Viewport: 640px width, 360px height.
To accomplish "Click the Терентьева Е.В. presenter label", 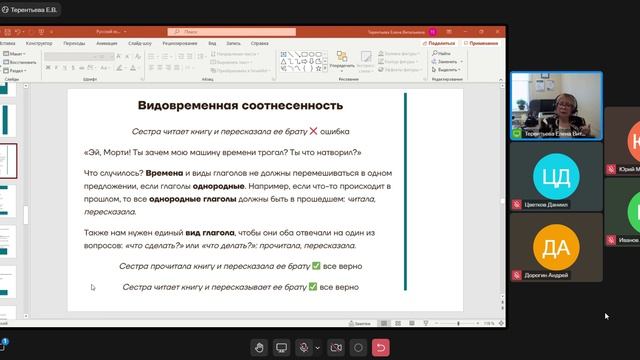I will [30, 9].
